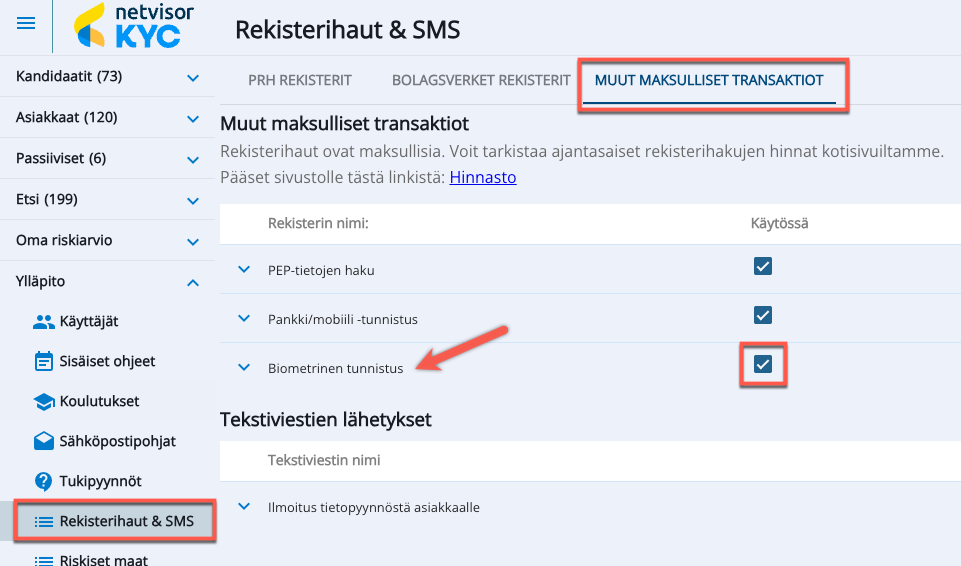Expand Ilmoitus tietopyynnöstä asiakkaalle row

pyautogui.click(x=243, y=507)
